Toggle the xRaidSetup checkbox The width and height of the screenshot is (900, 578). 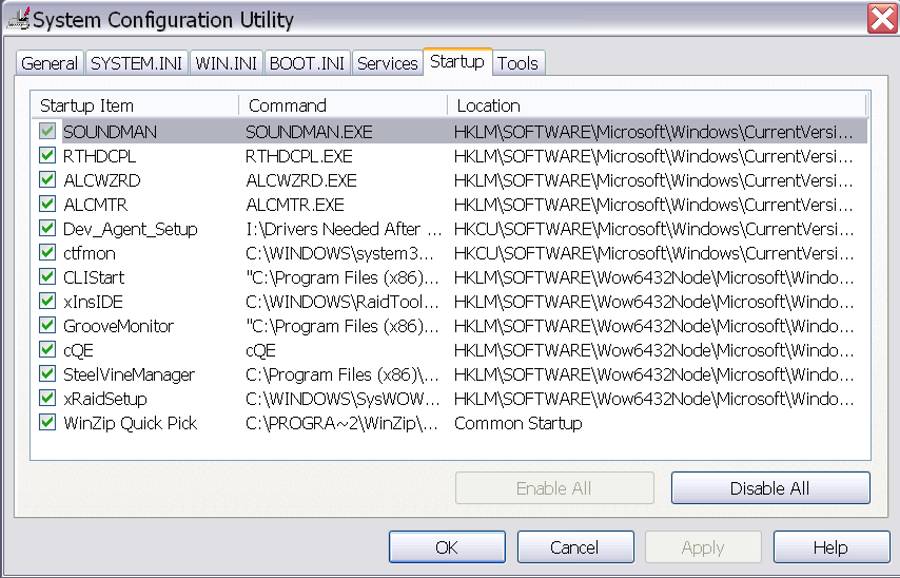[x=47, y=398]
